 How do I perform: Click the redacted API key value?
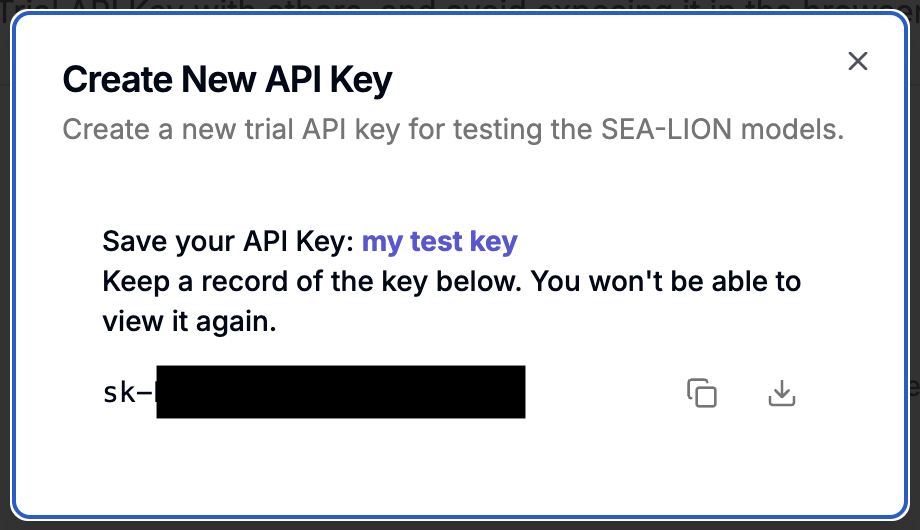pyautogui.click(x=340, y=392)
